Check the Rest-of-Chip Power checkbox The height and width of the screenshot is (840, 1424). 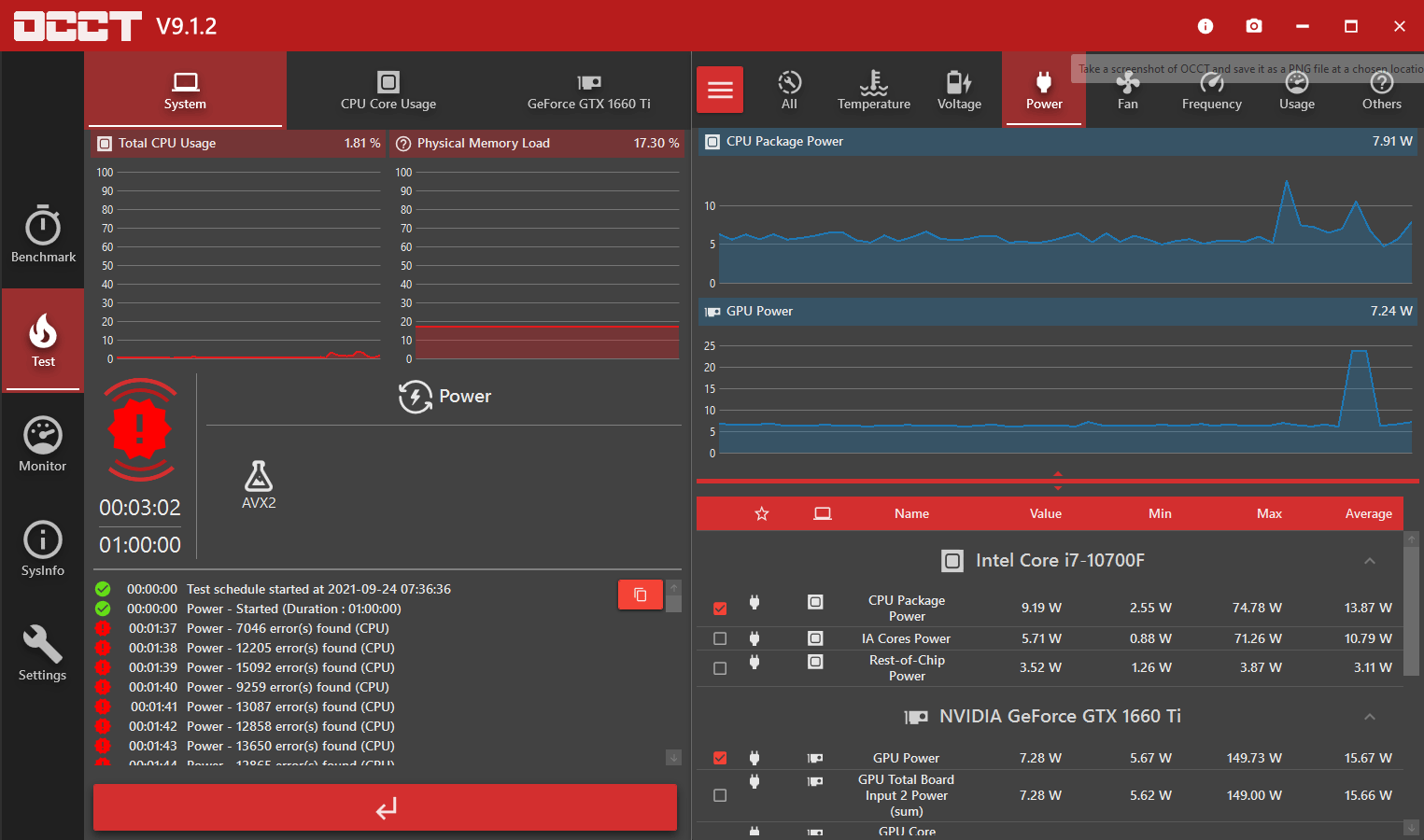pyautogui.click(x=720, y=668)
